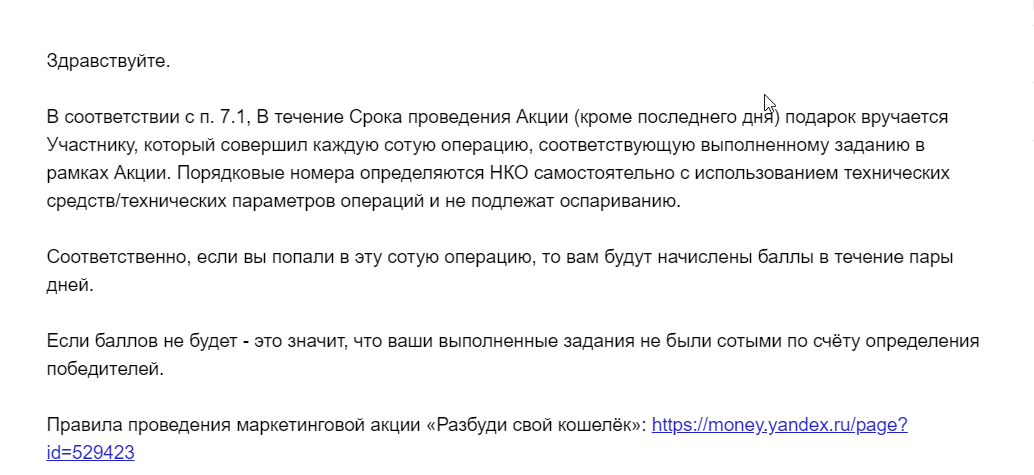Image resolution: width=1034 pixels, height=475 pixels.
Task: Click the greeting 'Здравствуйте.'
Action: click(108, 61)
